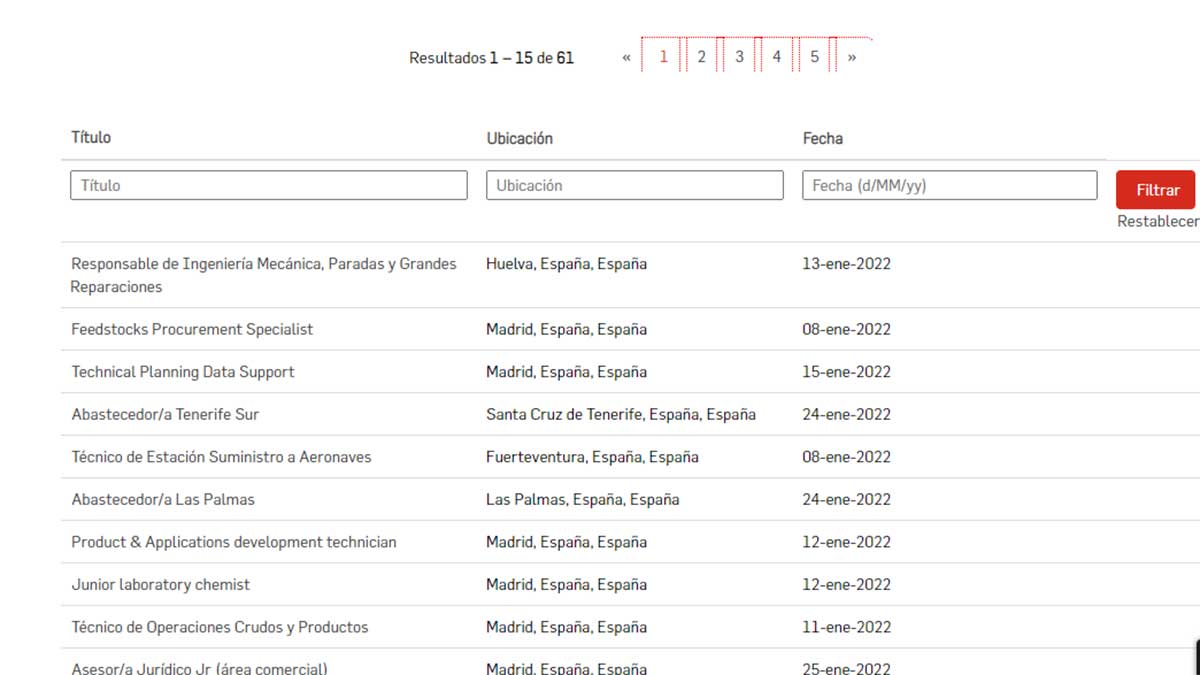
Task: View the Abastecedor/a Tenerife Sur posting
Action: tap(165, 414)
